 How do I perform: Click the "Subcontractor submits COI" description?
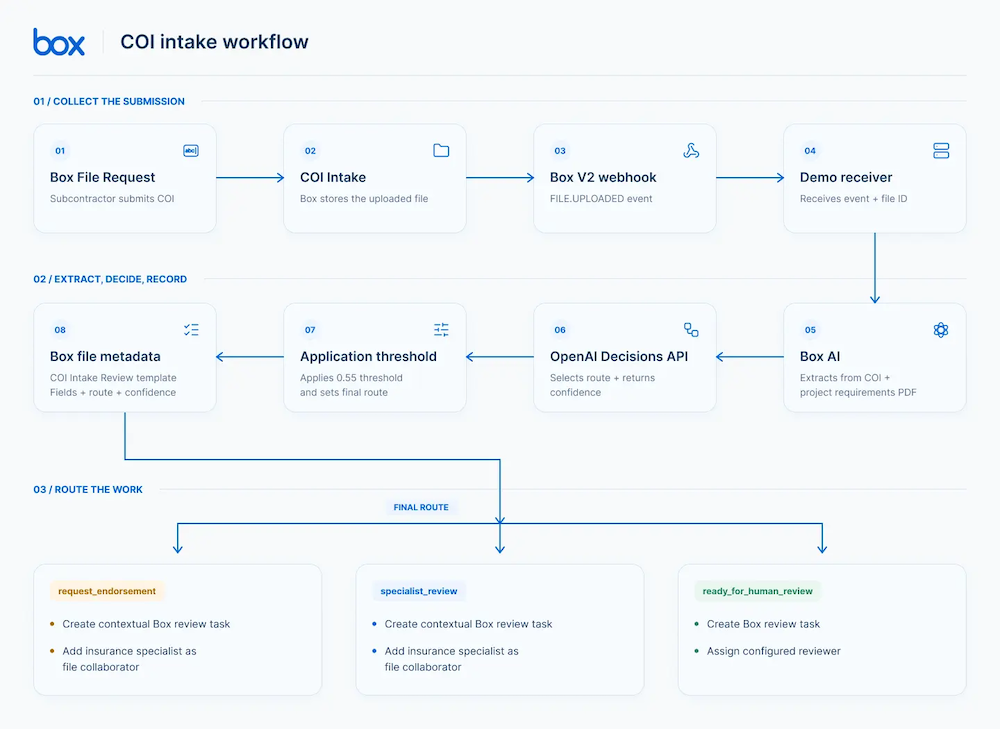pyautogui.click(x=112, y=198)
